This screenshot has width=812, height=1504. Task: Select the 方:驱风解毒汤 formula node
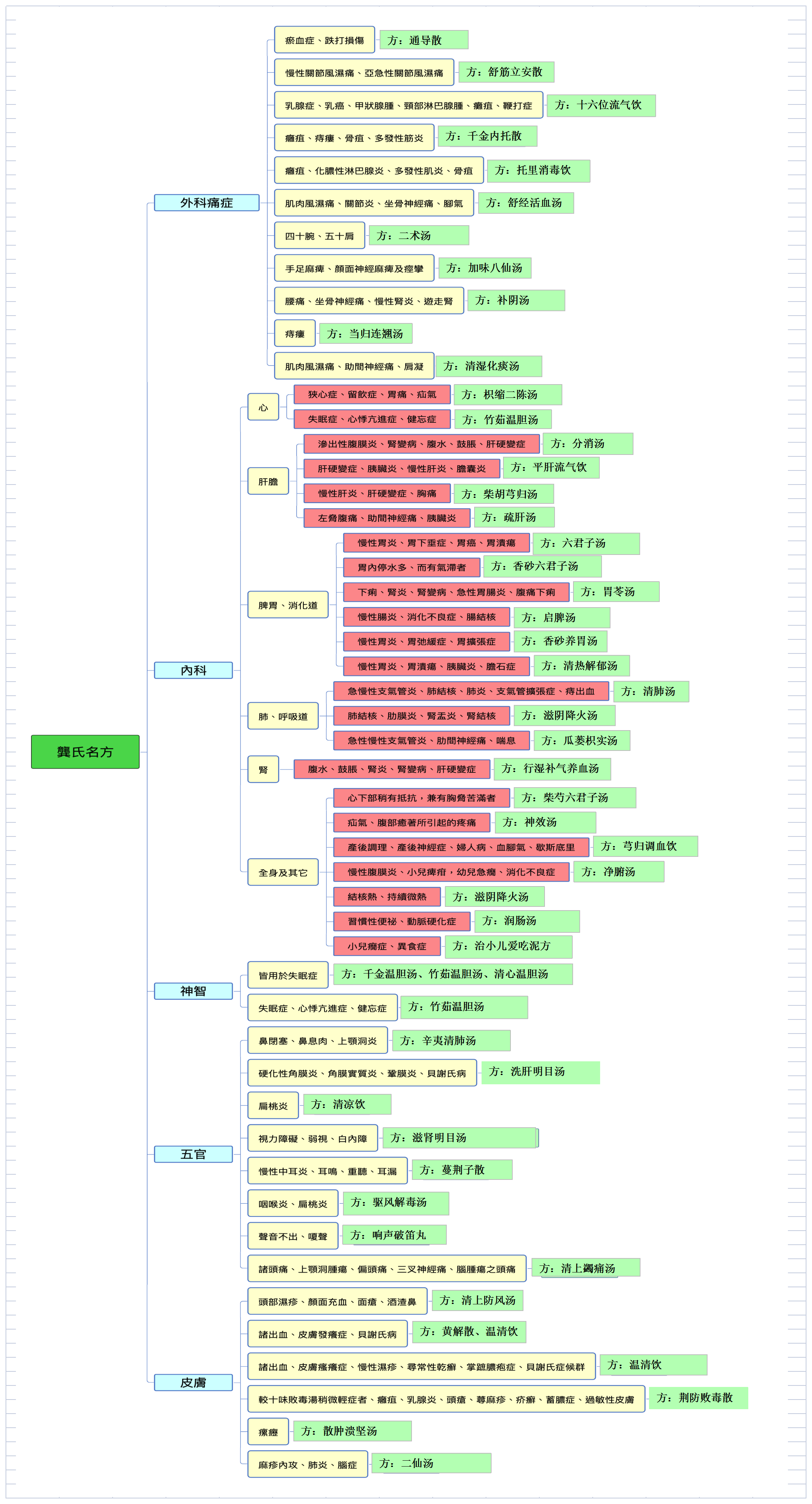(x=396, y=1203)
